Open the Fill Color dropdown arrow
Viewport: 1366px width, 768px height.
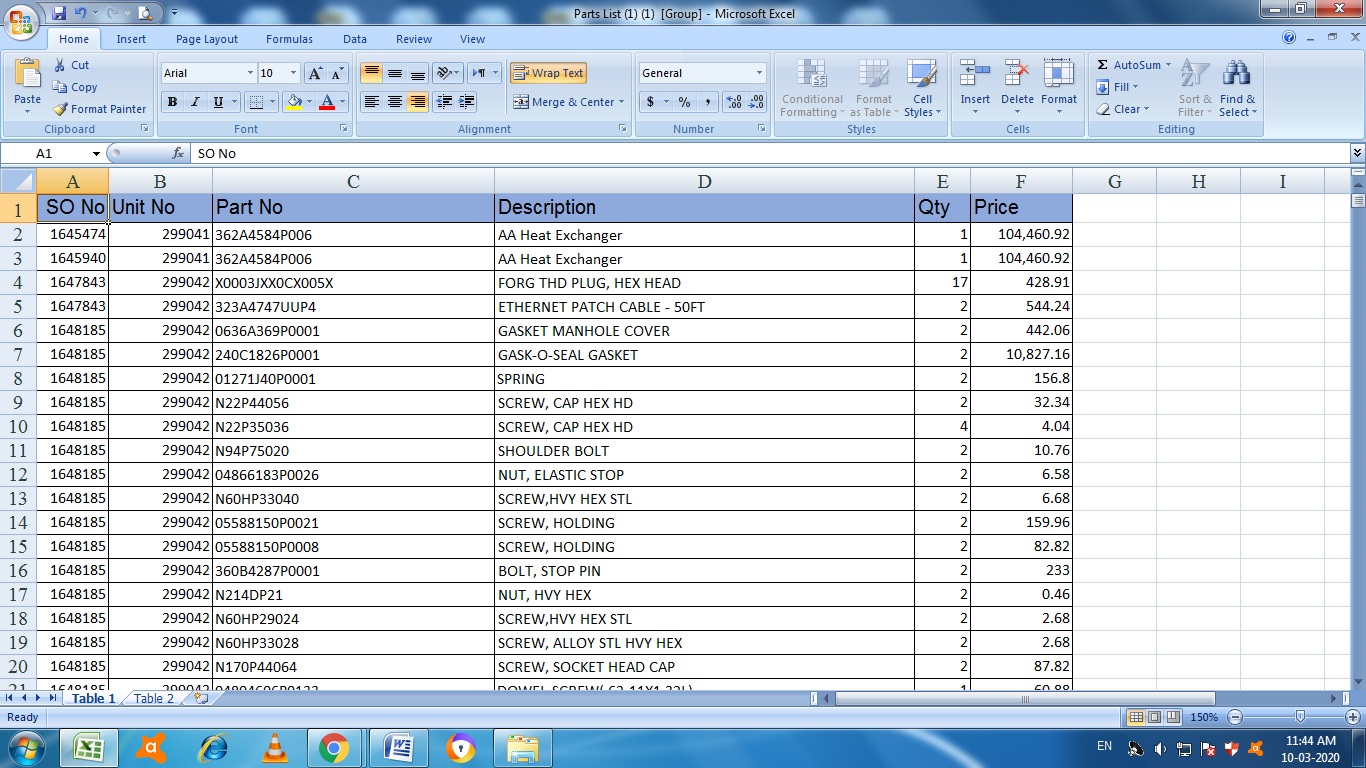pos(307,101)
